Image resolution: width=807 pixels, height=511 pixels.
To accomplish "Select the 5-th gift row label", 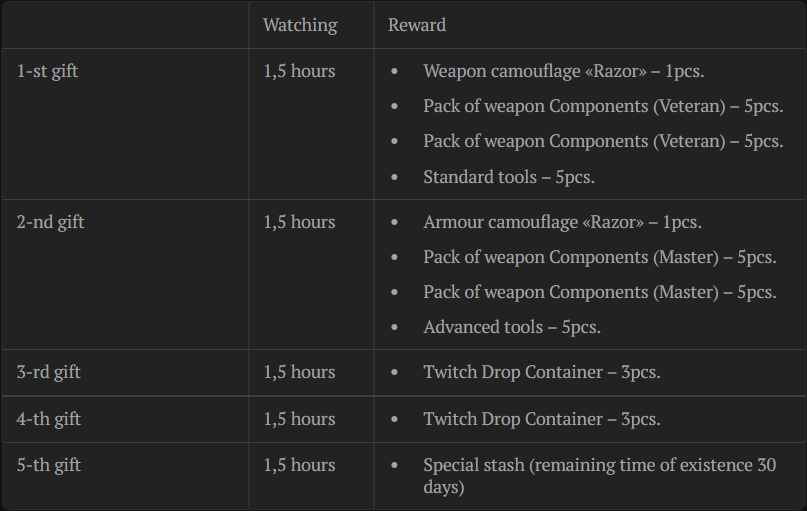I will tap(48, 465).
